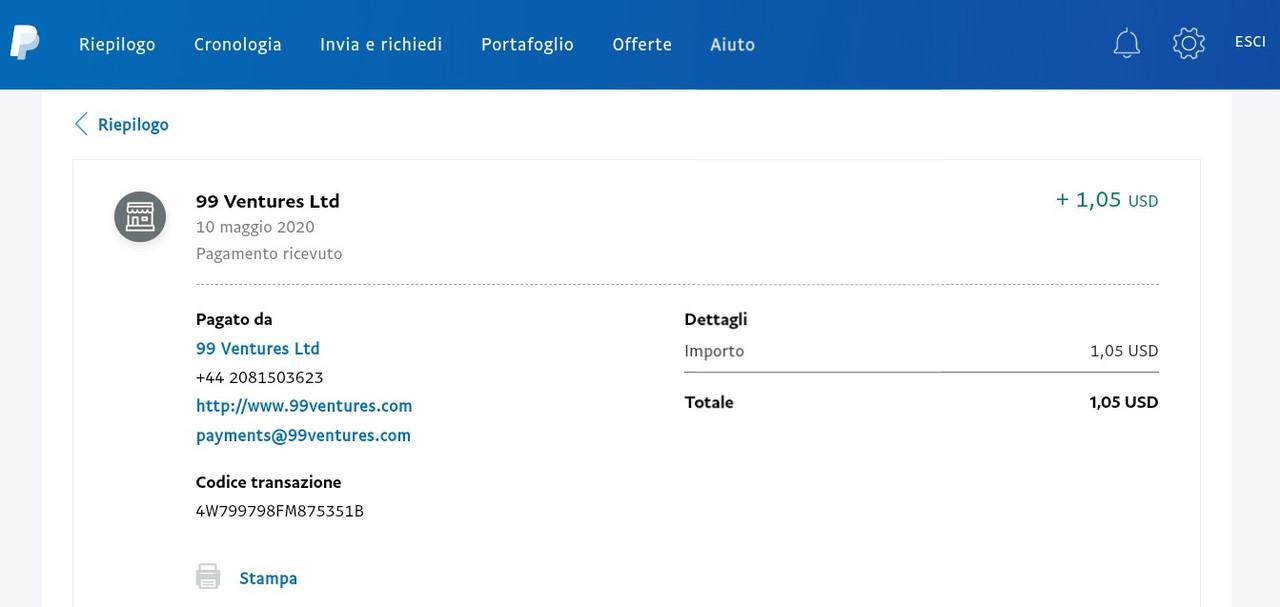Select Portafoglio in the top bar

coord(527,44)
